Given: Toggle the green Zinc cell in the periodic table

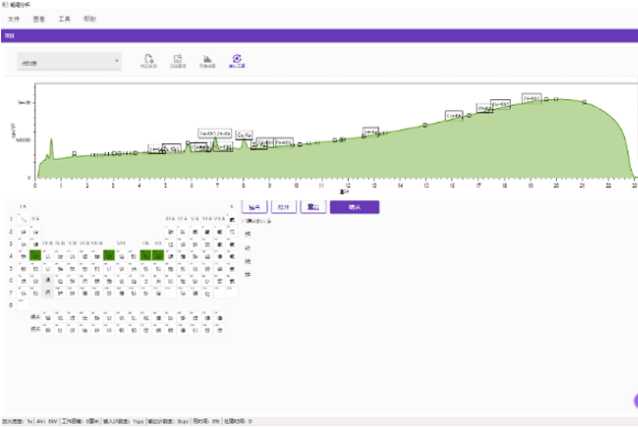Looking at the screenshot, I should [158, 255].
